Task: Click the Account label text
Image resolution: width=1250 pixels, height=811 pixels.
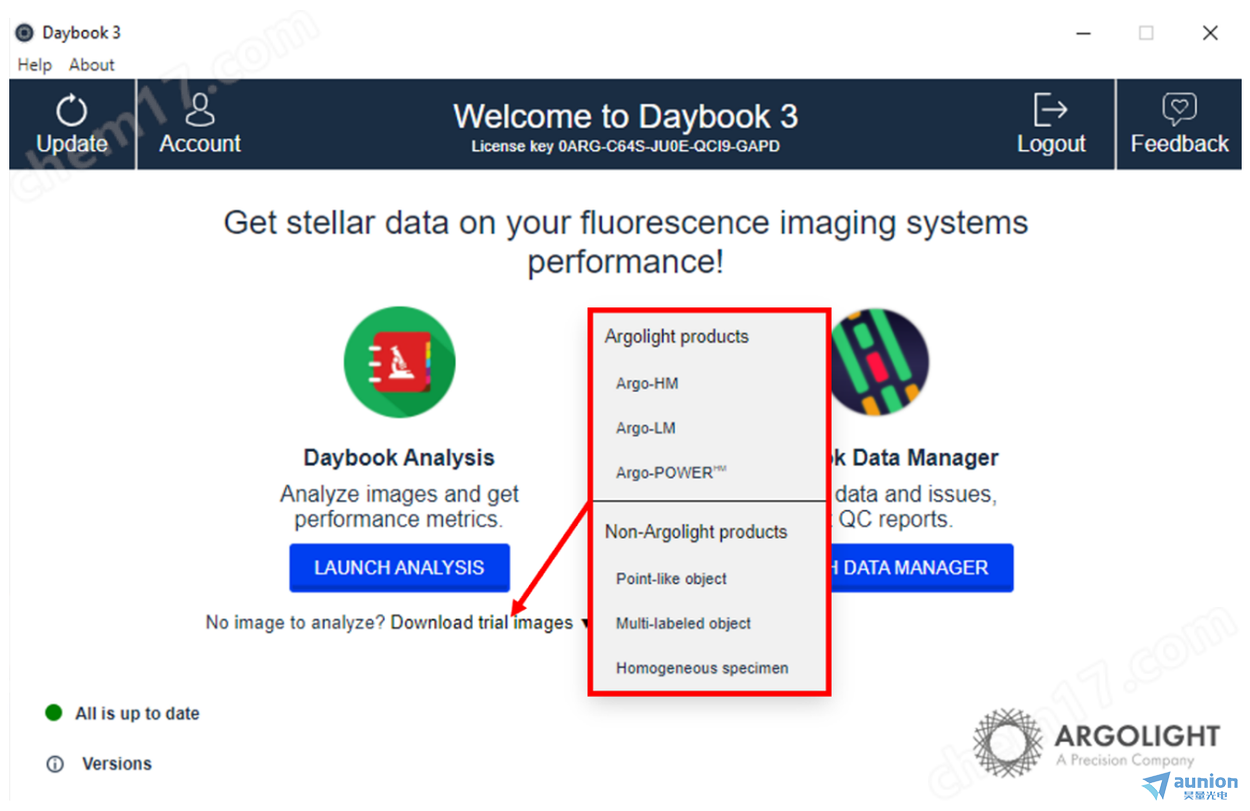Action: coord(200,144)
